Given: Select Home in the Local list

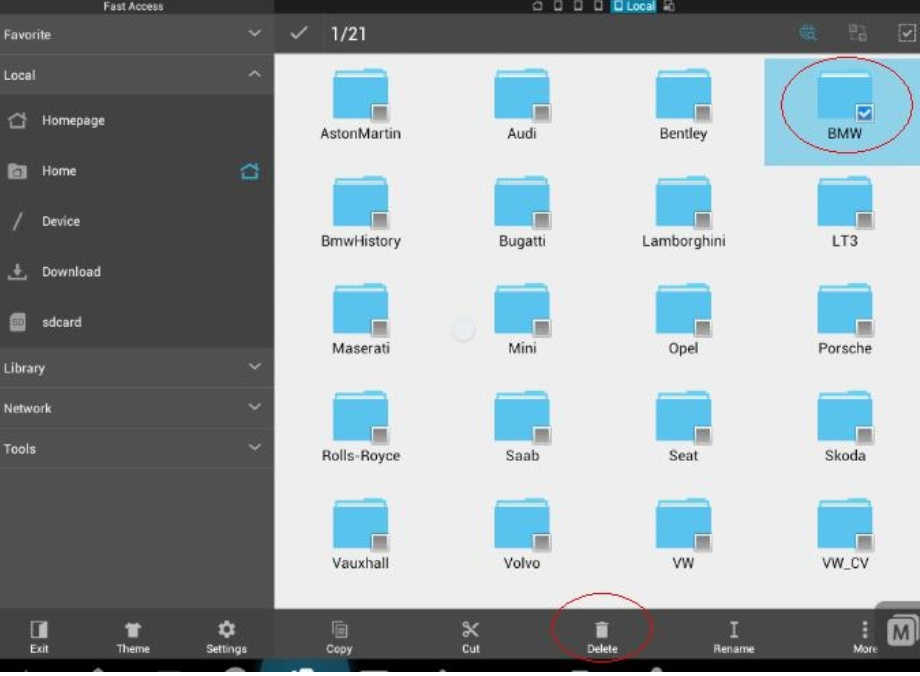Looking at the screenshot, I should 137,171.
